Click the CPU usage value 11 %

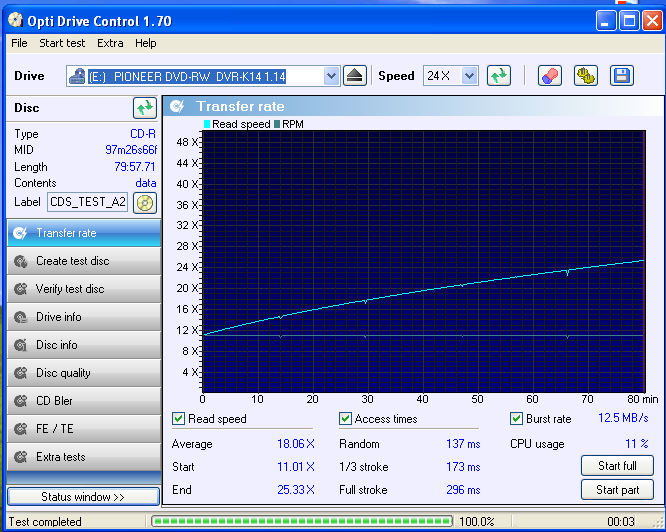tap(637, 444)
